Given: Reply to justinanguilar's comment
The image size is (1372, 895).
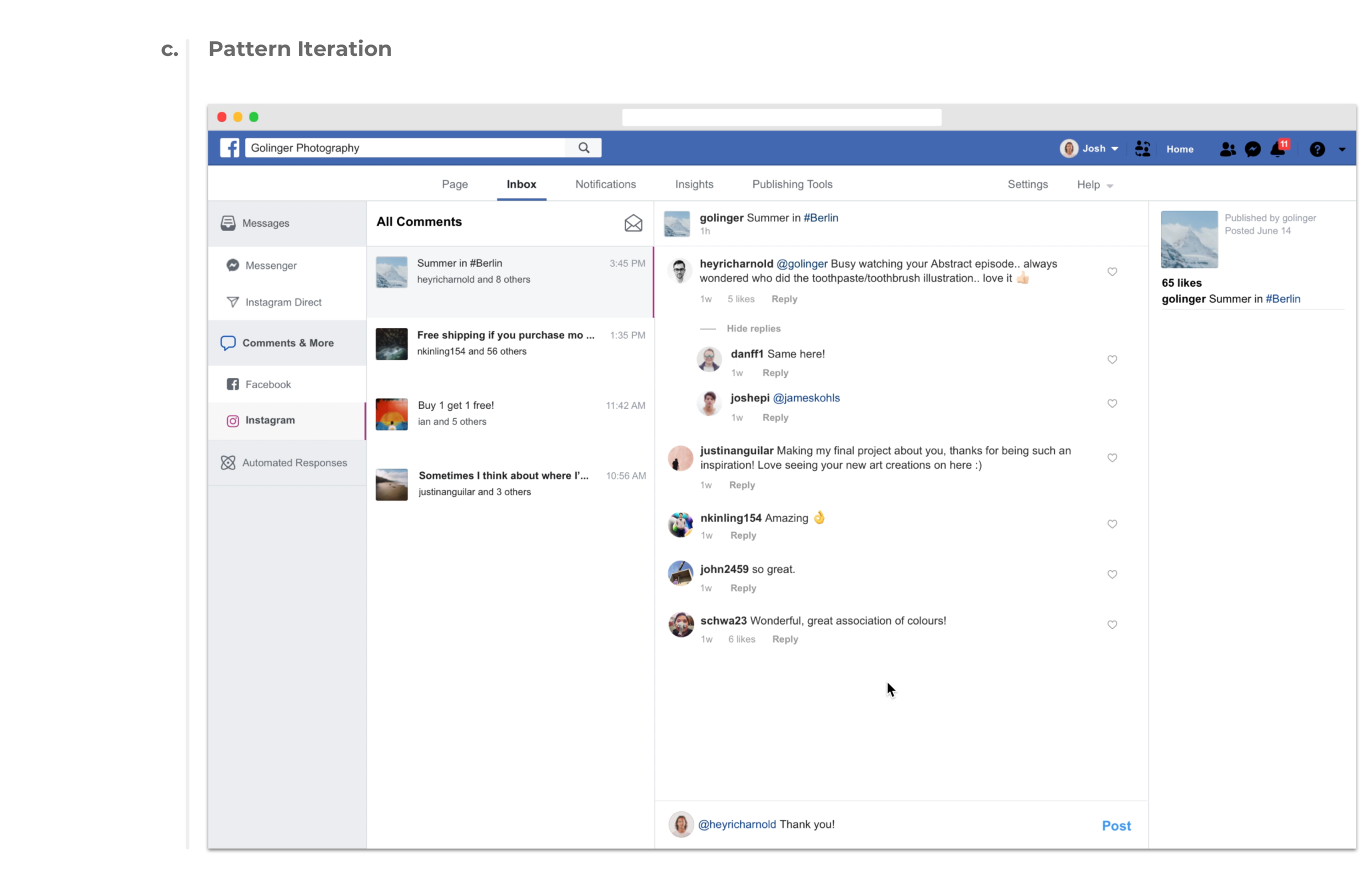Looking at the screenshot, I should coord(741,485).
